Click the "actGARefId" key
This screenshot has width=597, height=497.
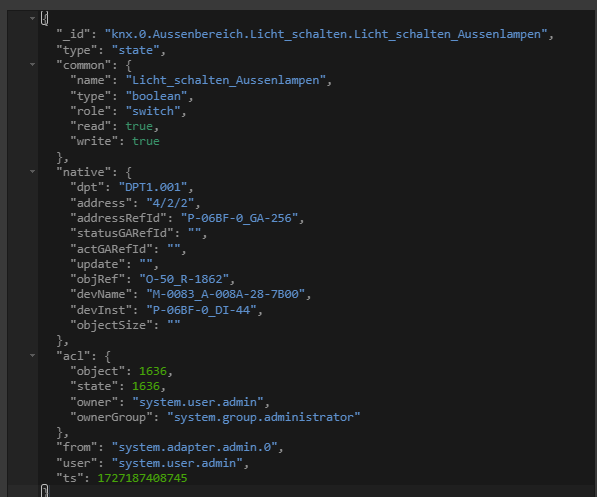(112, 249)
